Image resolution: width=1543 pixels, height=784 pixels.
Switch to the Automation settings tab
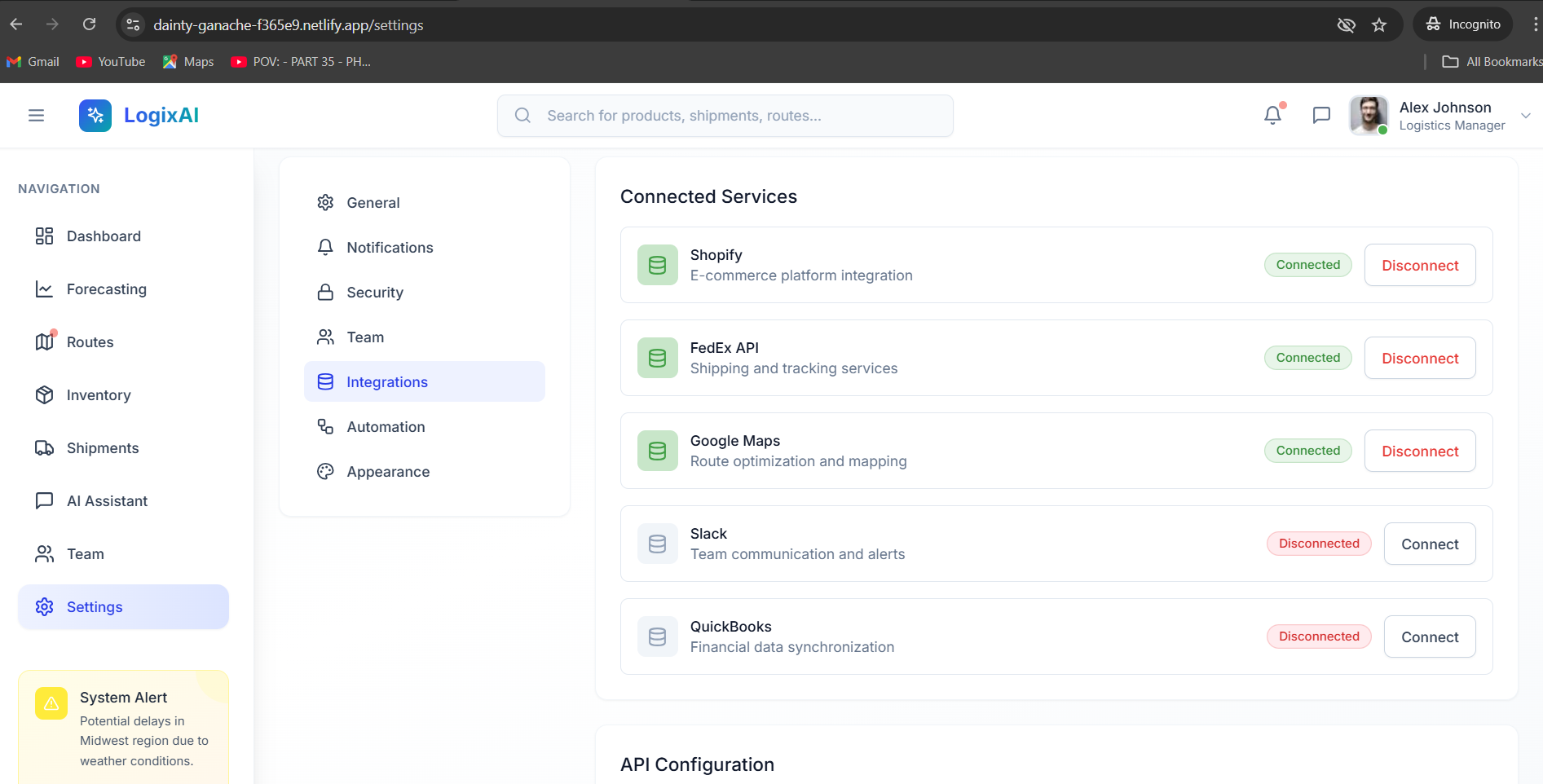[425, 427]
